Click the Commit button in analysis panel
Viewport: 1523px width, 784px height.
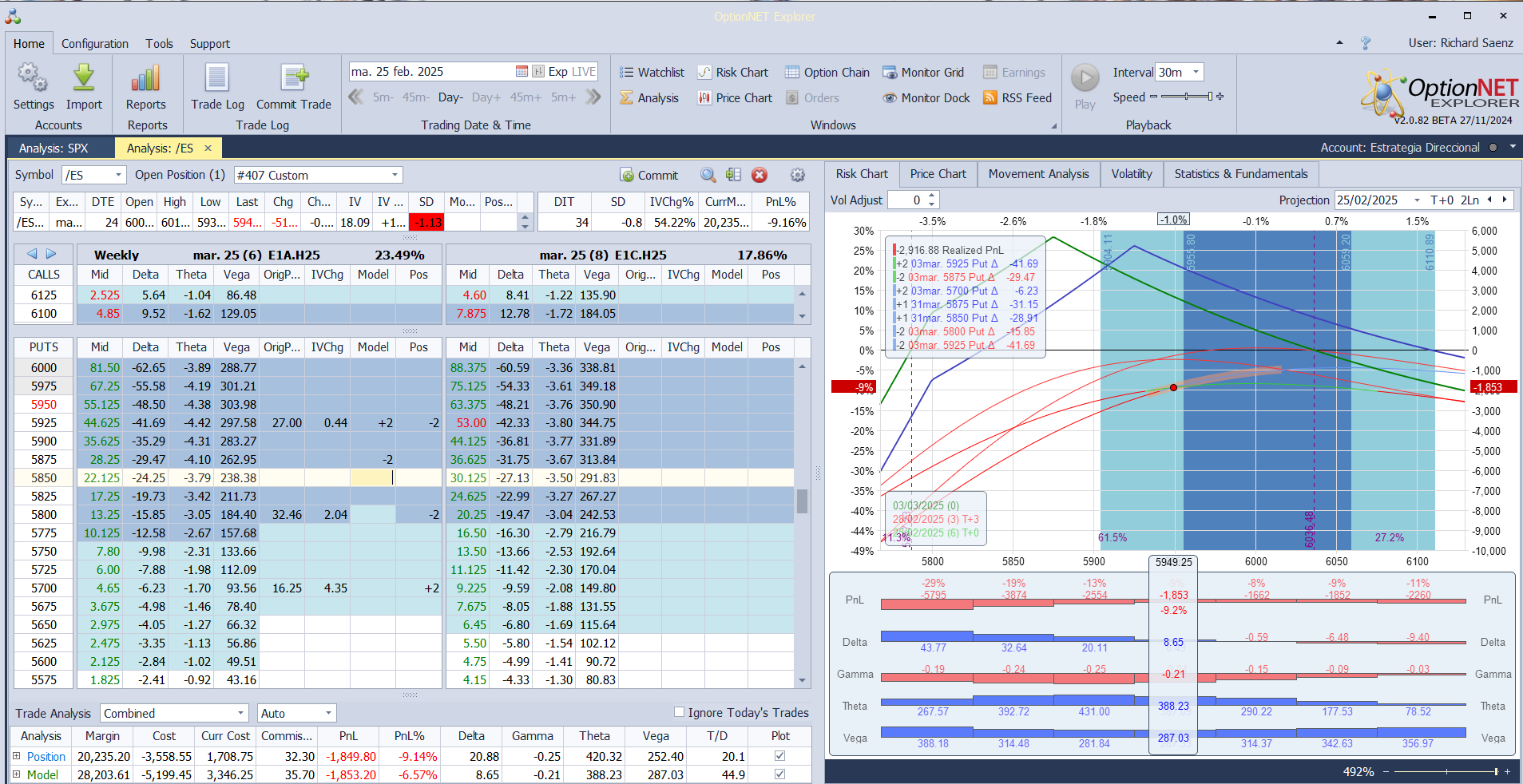pyautogui.click(x=649, y=176)
